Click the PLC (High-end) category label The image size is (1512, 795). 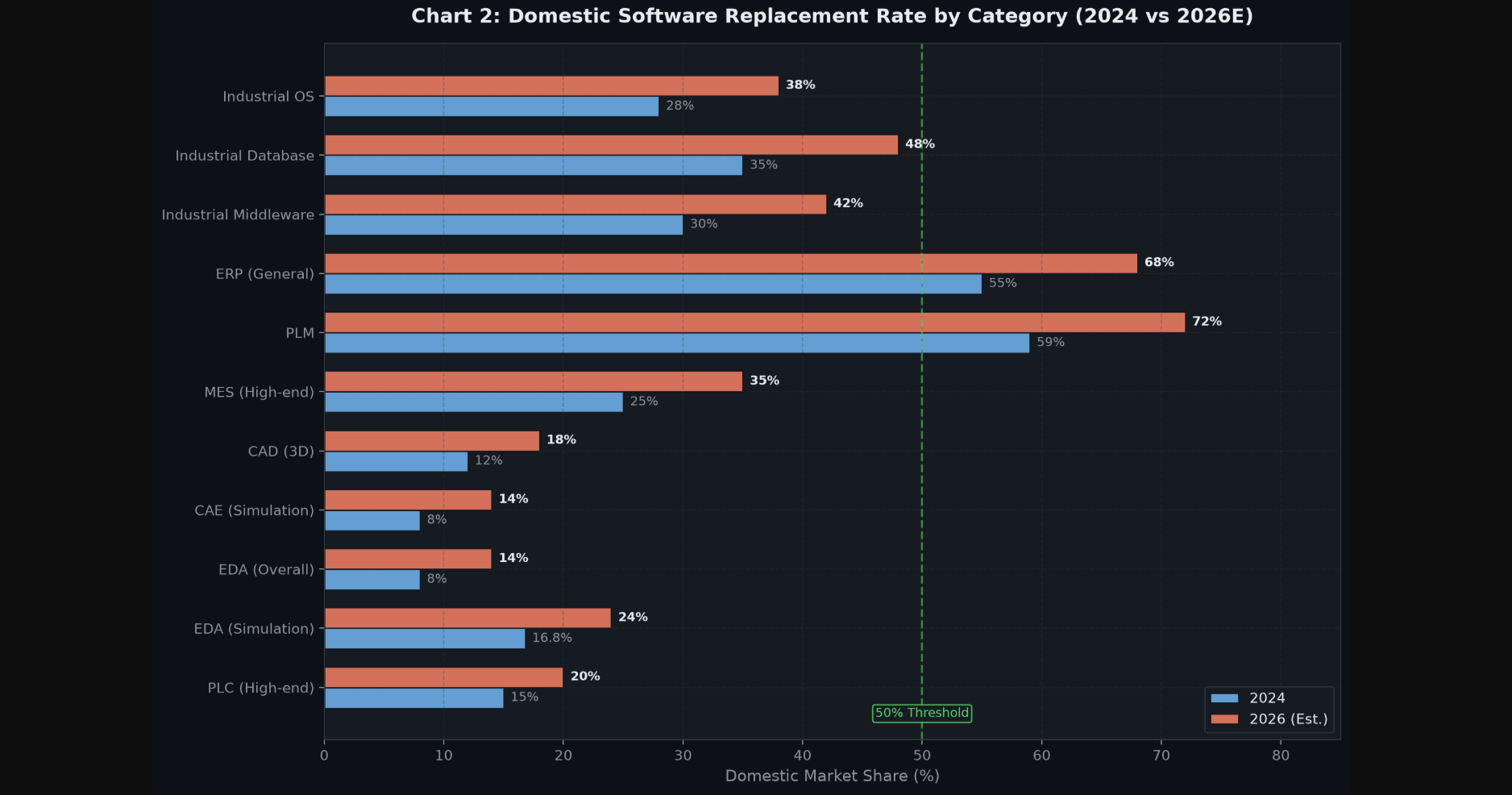click(x=261, y=688)
